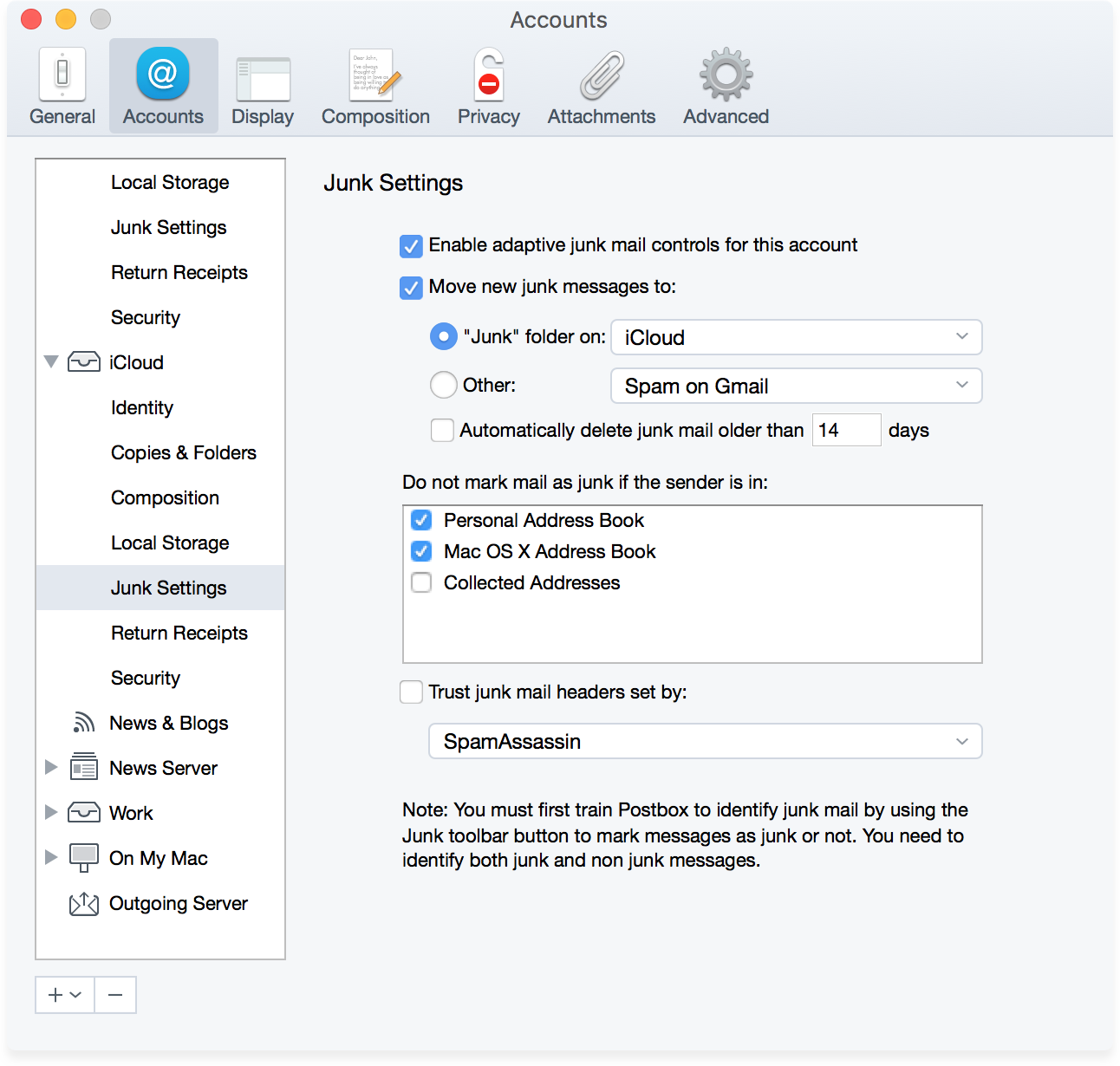Click the minus remove account button

pos(115,995)
